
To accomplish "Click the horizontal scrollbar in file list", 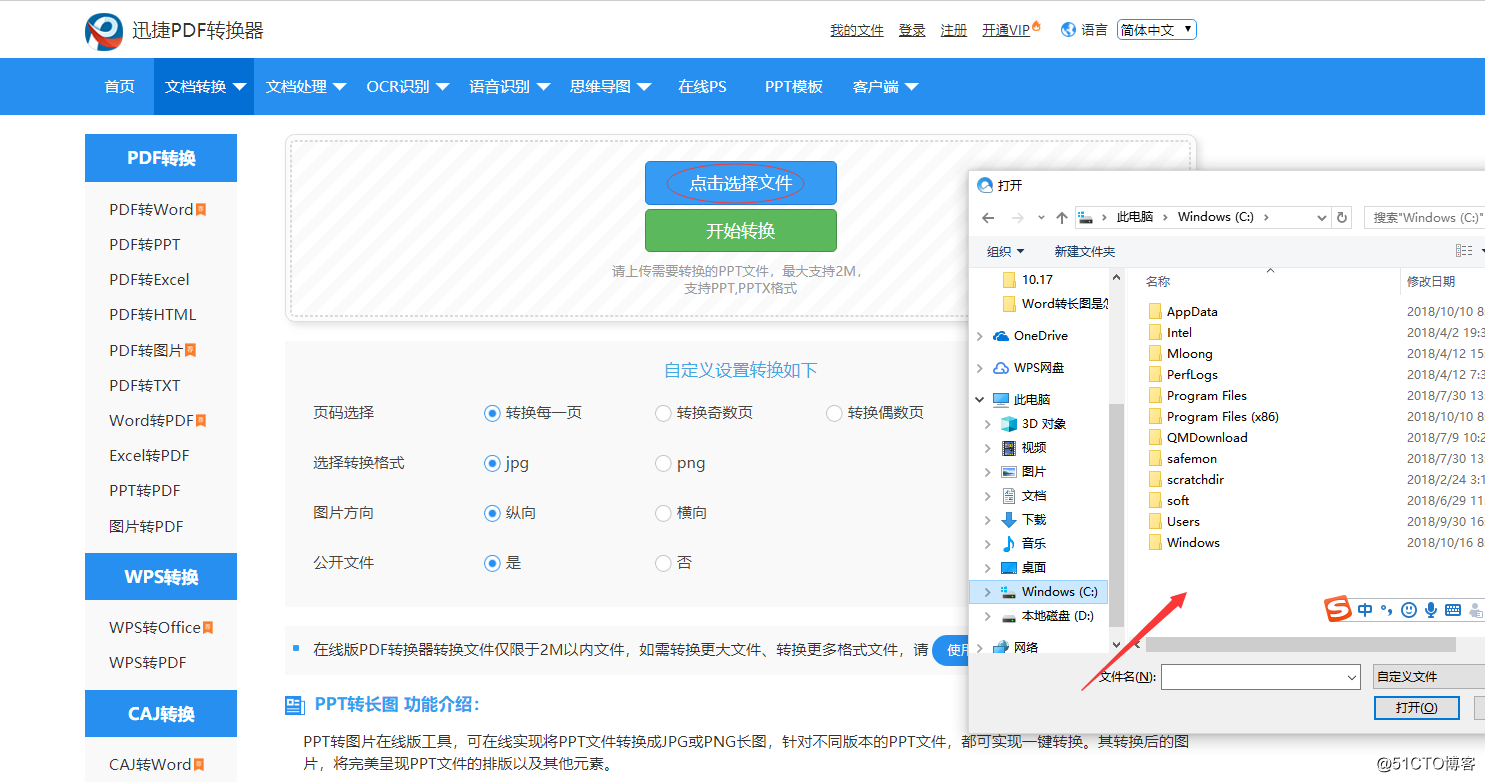I will pos(1300,645).
